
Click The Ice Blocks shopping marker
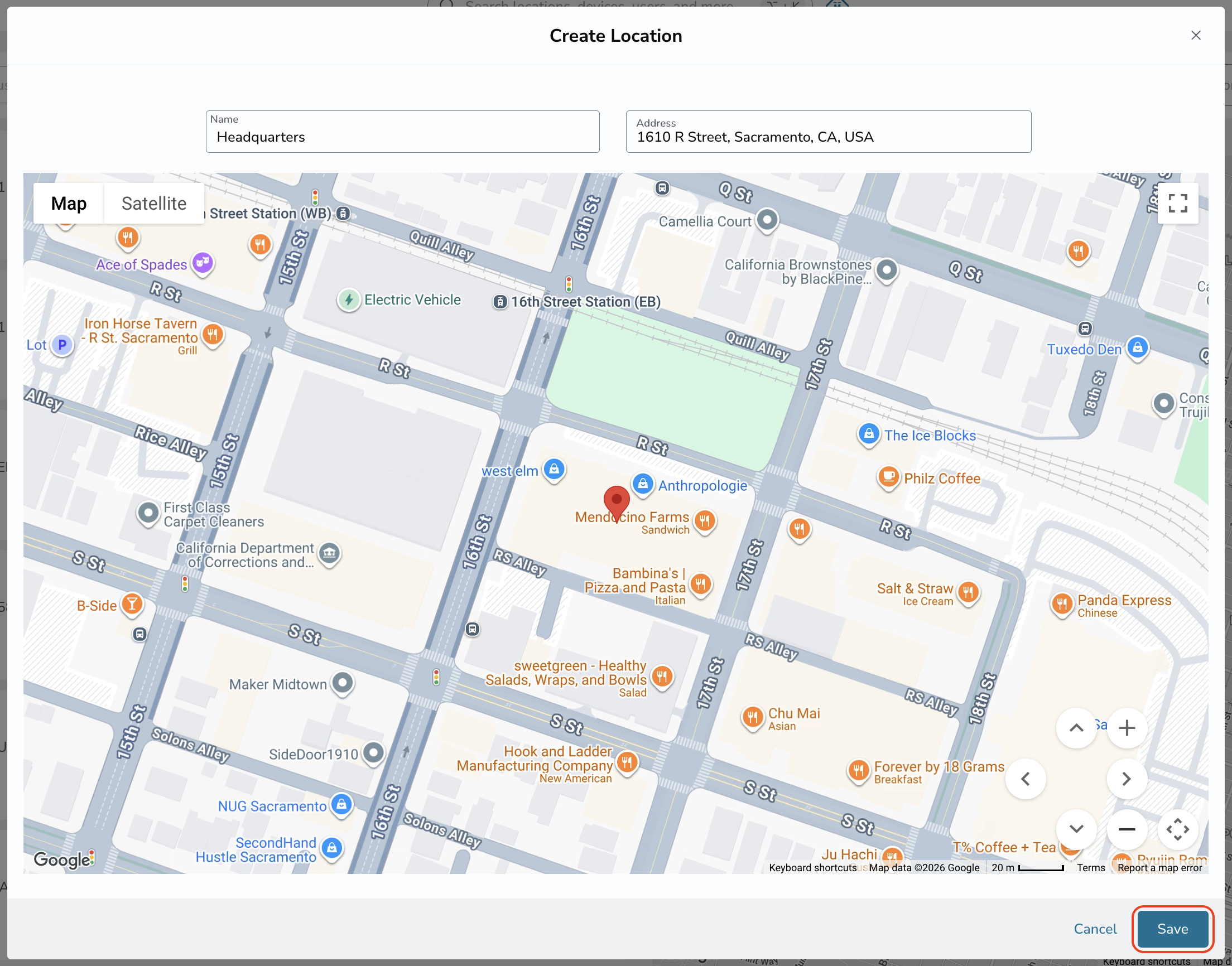click(868, 435)
